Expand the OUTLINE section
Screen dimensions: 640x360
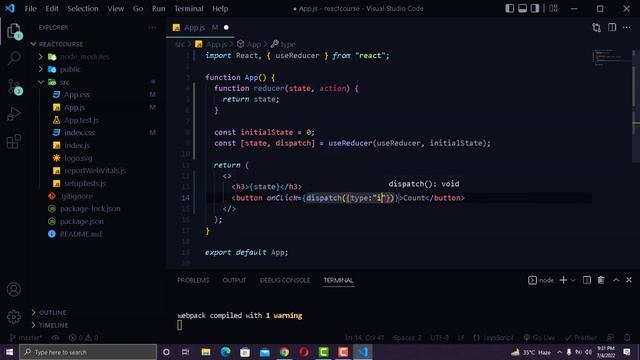pyautogui.click(x=53, y=313)
